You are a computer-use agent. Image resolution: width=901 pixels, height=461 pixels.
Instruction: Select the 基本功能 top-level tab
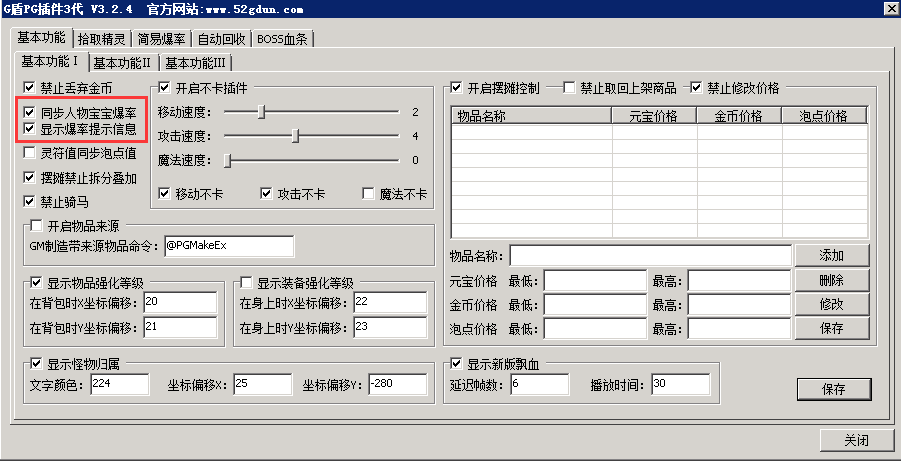click(41, 38)
